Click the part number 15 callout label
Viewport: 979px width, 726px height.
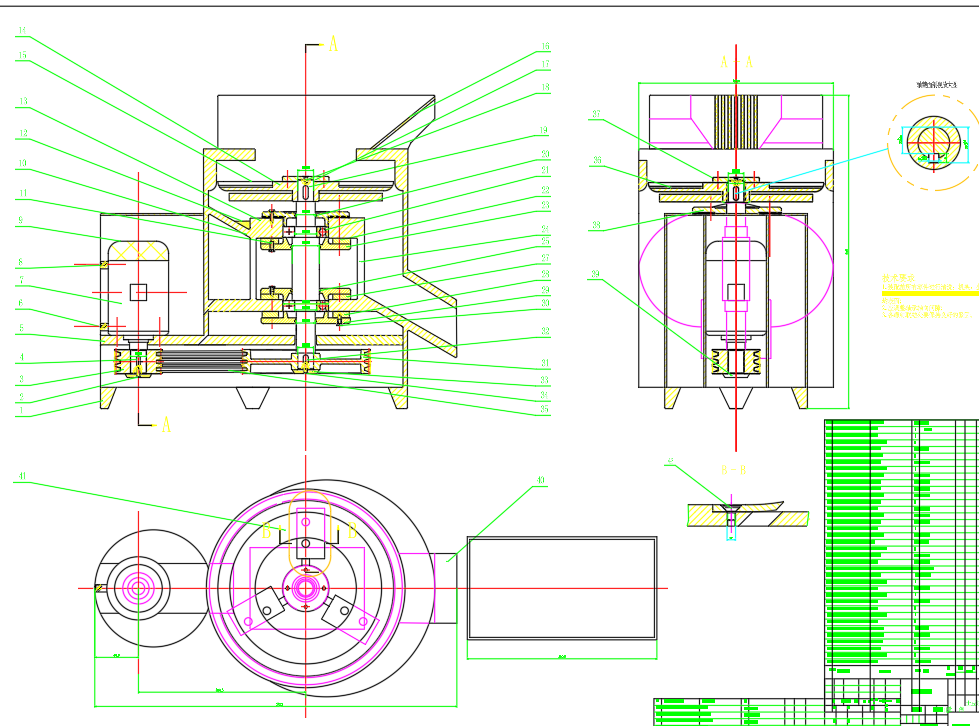pyautogui.click(x=22, y=55)
